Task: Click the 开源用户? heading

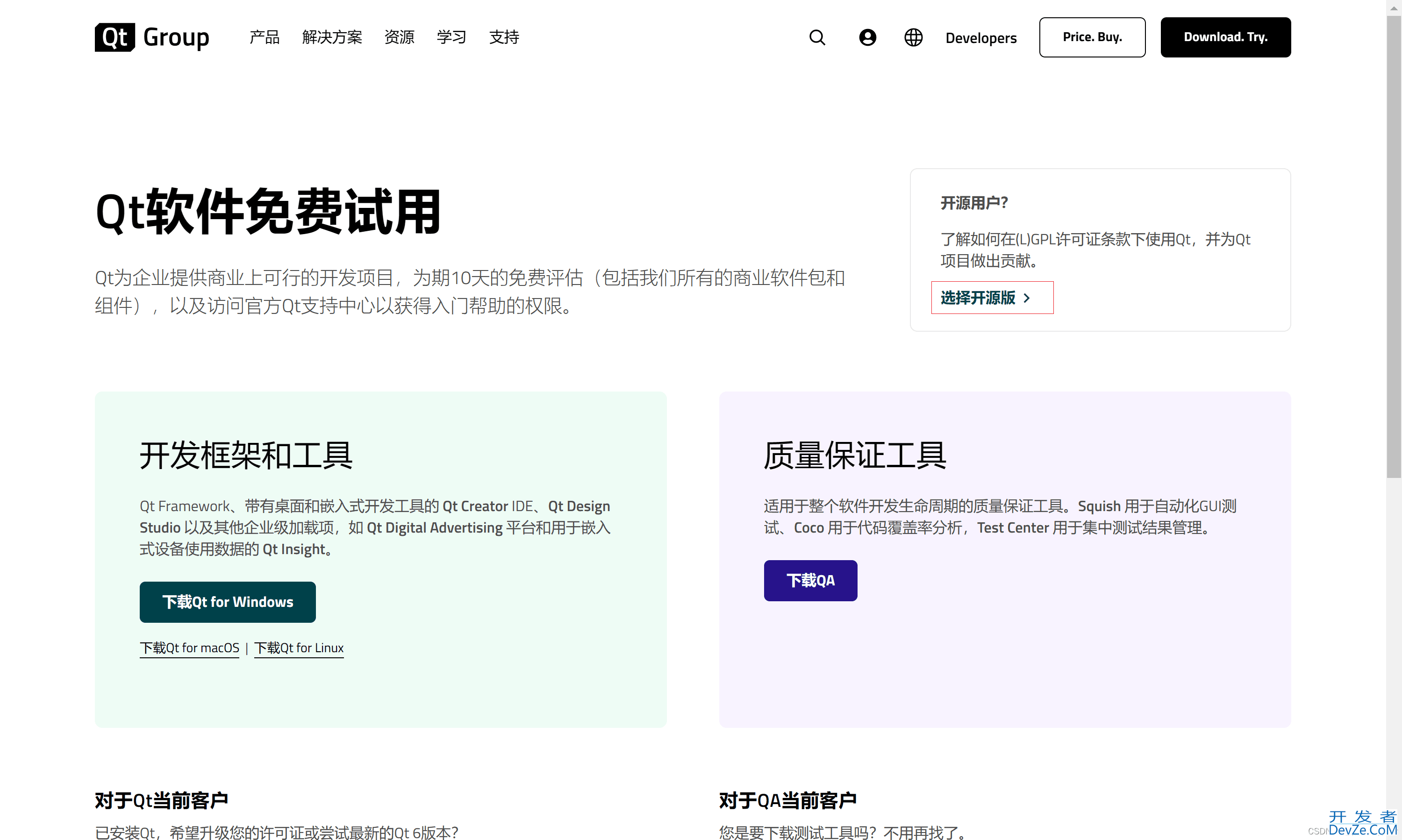Action: click(974, 203)
